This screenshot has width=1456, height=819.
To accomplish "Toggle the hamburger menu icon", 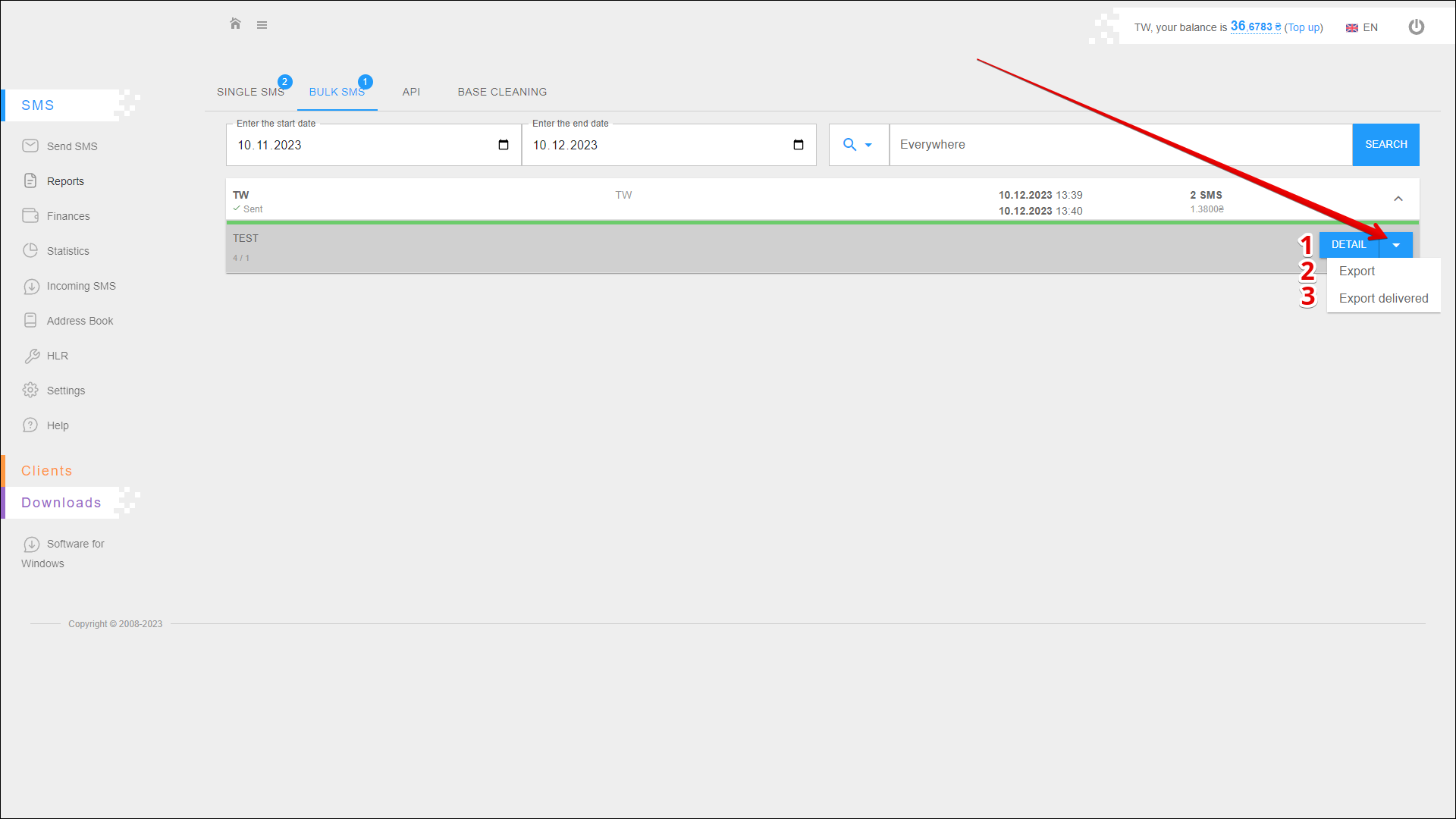I will pos(262,25).
